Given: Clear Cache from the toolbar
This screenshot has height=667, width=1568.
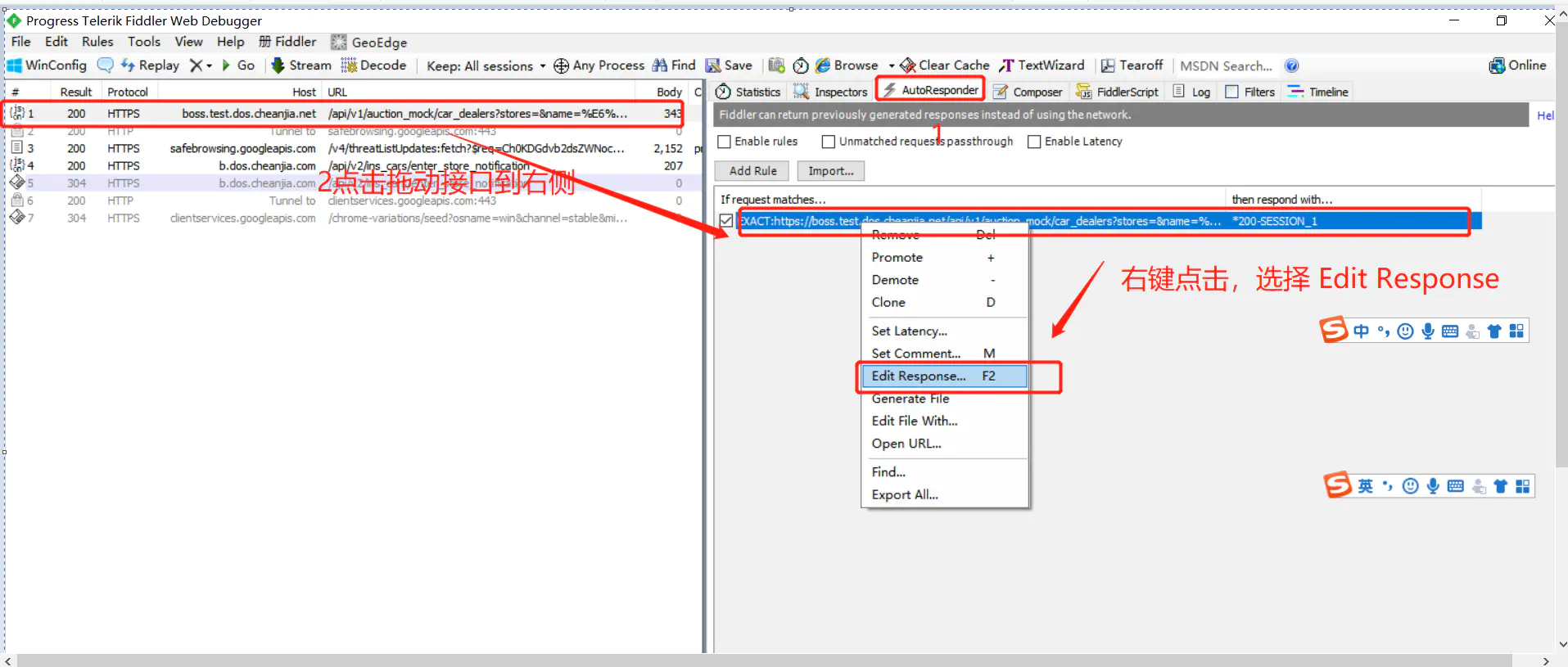Looking at the screenshot, I should pyautogui.click(x=945, y=65).
